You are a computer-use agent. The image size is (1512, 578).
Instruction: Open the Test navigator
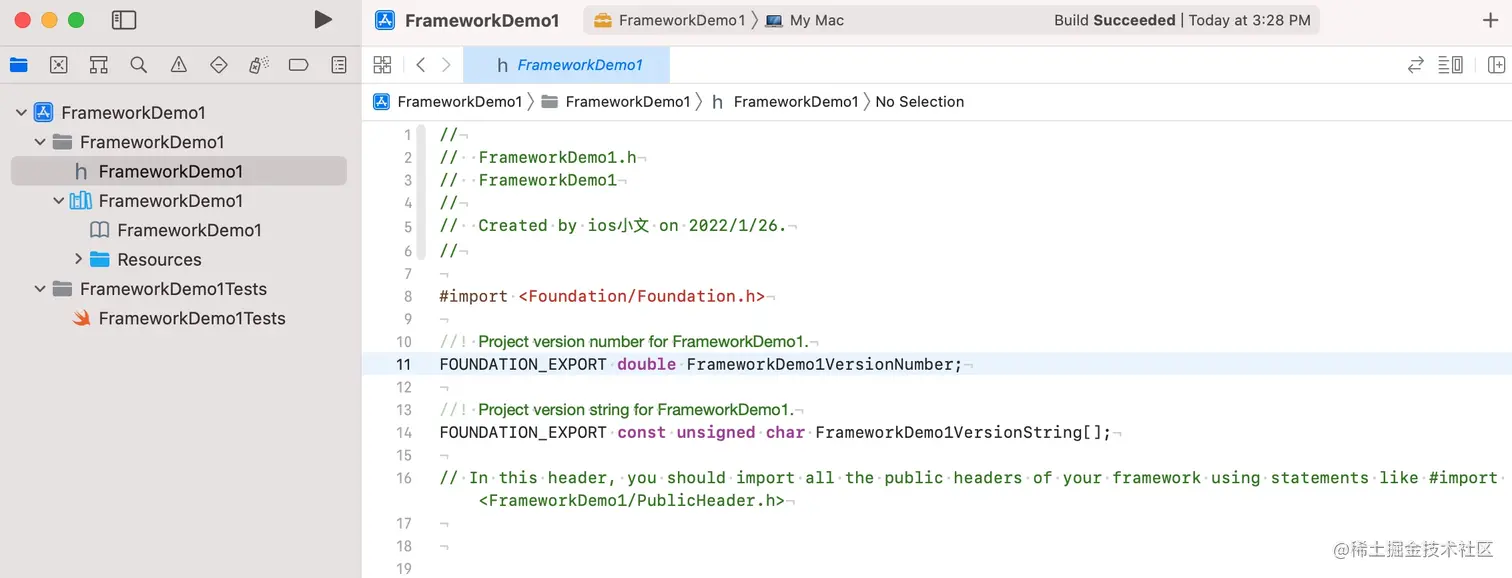click(x=218, y=64)
